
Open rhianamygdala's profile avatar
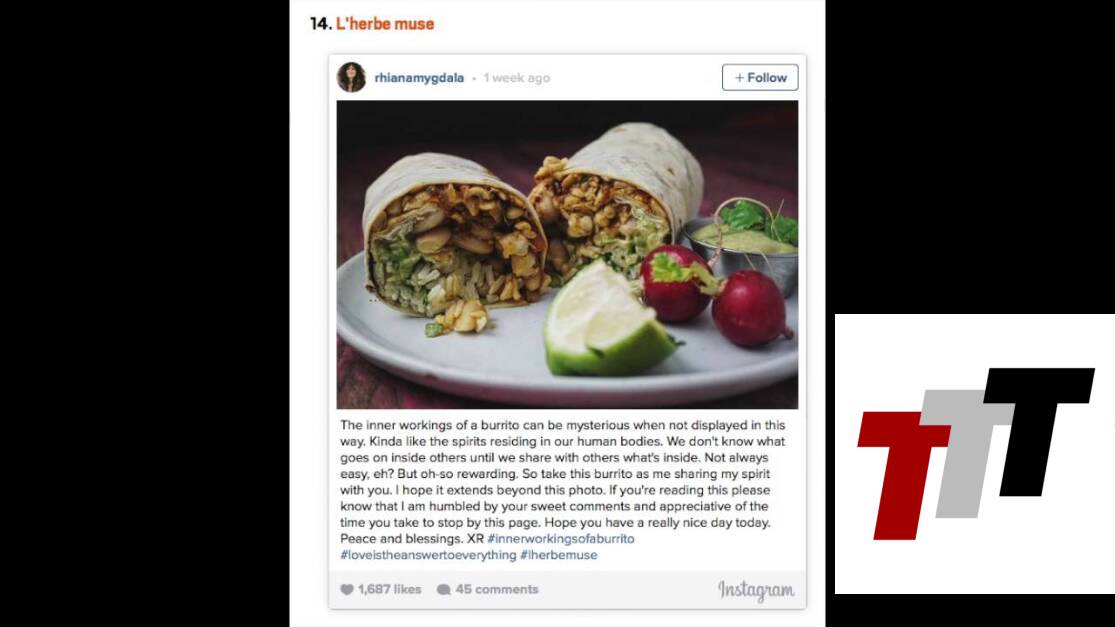(351, 77)
